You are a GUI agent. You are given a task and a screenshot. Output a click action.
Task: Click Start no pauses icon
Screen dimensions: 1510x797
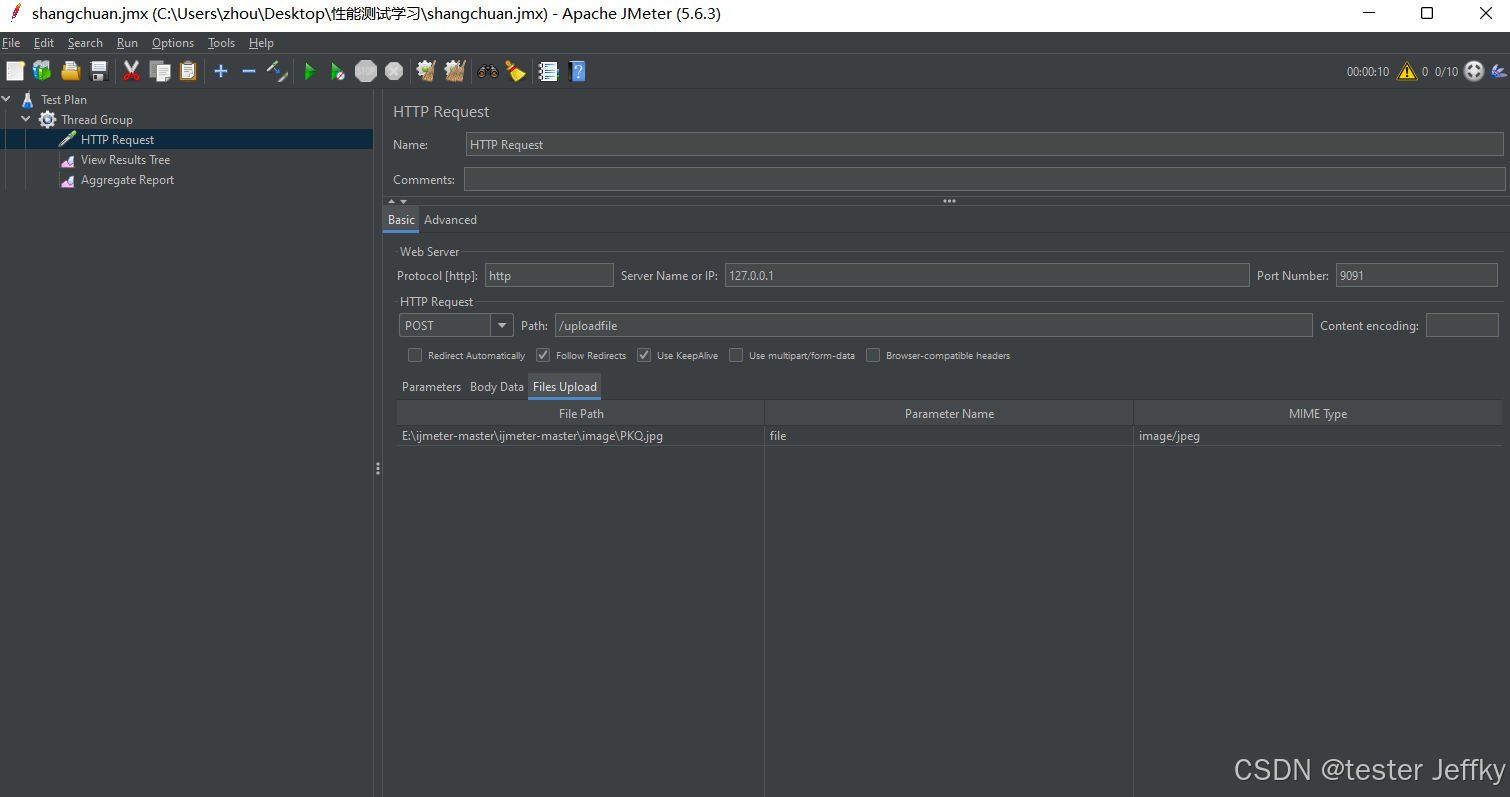pyautogui.click(x=338, y=71)
